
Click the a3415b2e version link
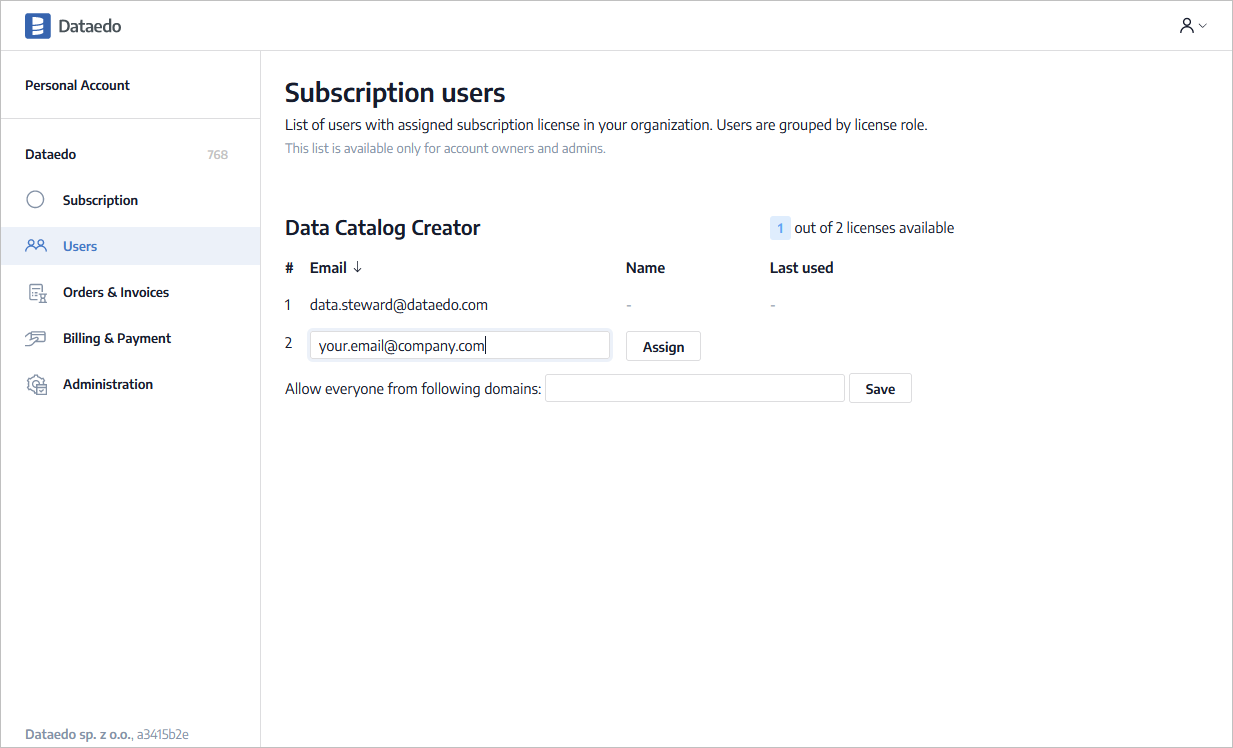(x=163, y=734)
